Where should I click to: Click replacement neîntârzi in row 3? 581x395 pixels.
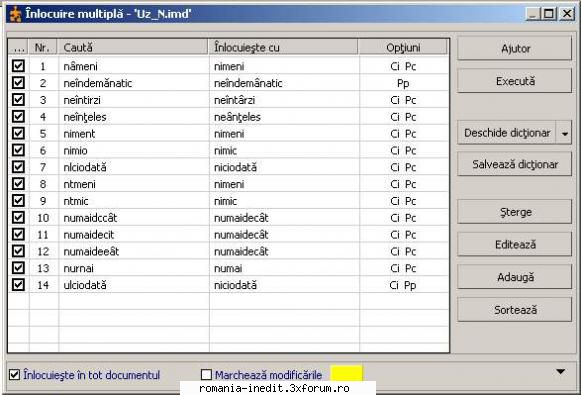(x=235, y=100)
